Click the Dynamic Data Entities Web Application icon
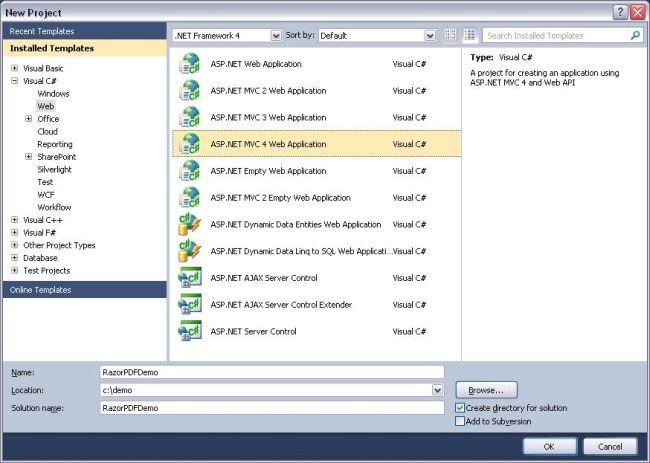Viewport: 650px width, 463px height. [189, 225]
